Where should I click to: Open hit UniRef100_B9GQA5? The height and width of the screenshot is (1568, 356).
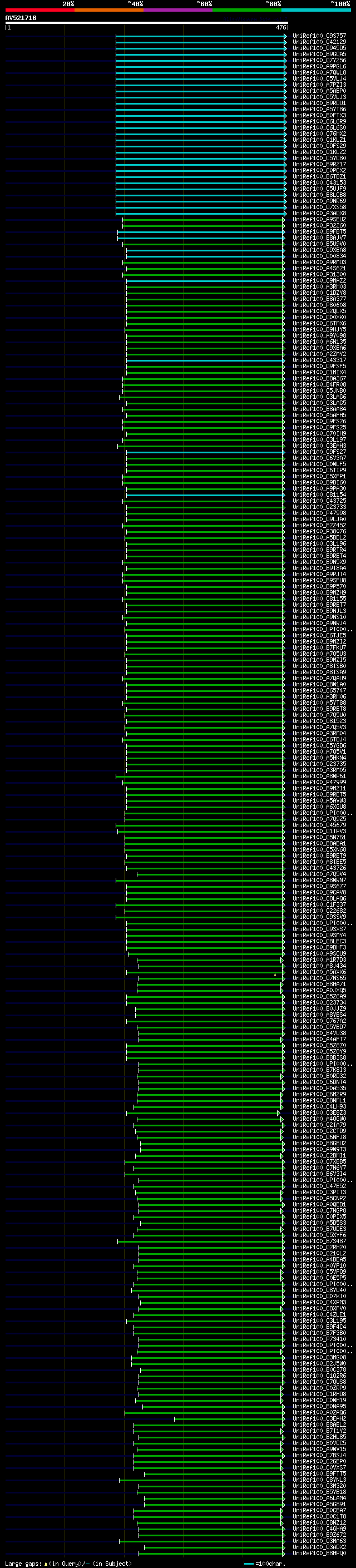point(319,55)
